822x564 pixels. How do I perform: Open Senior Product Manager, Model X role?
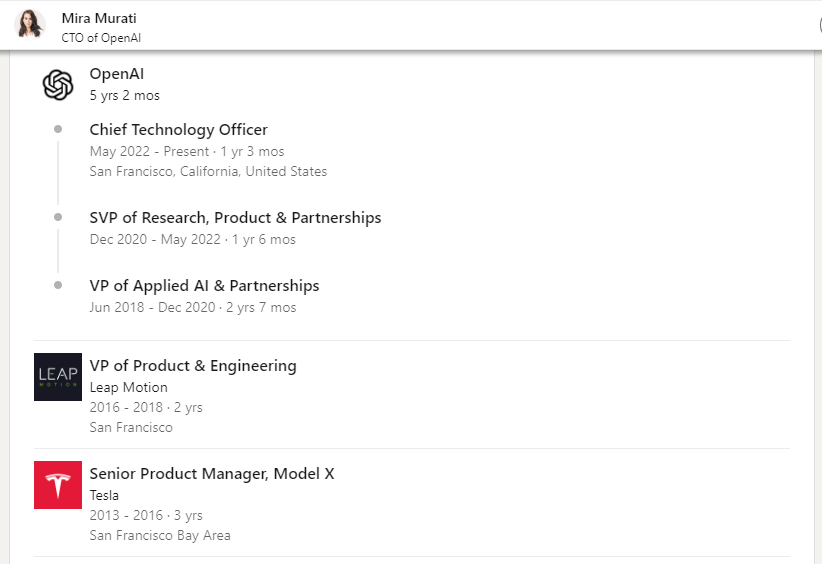[x=211, y=474]
